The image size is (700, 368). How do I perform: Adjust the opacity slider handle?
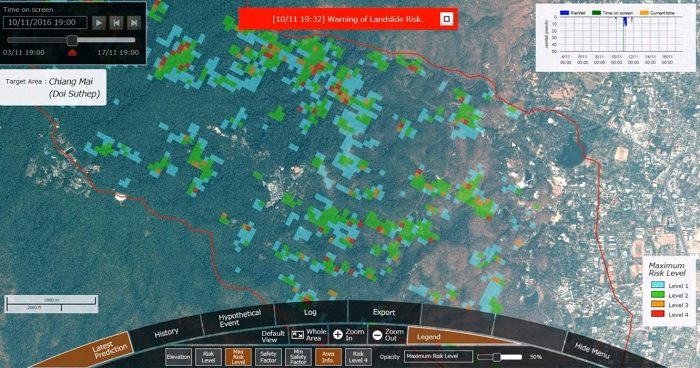496,357
